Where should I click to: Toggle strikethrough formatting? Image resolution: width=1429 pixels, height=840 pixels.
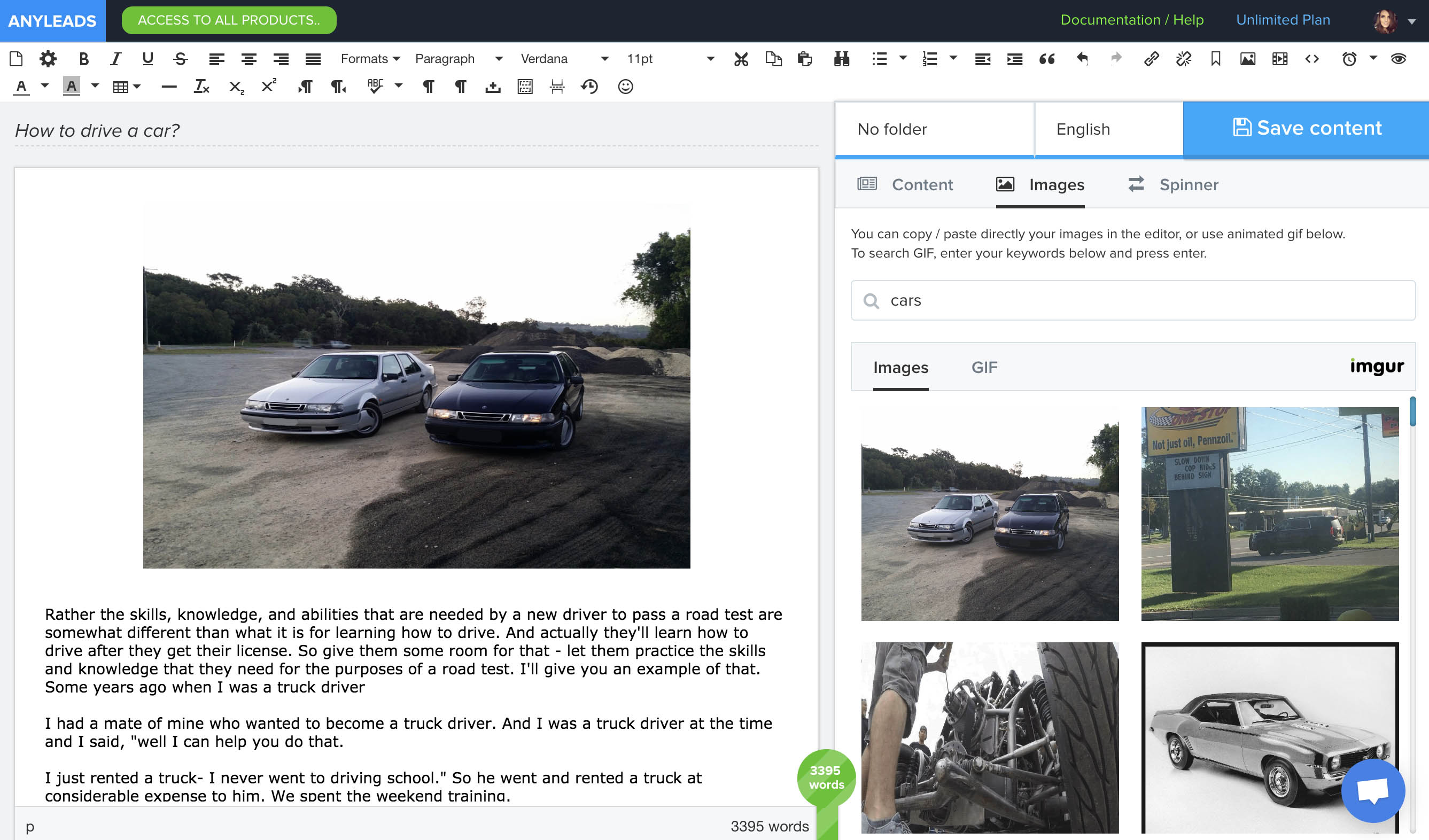180,58
